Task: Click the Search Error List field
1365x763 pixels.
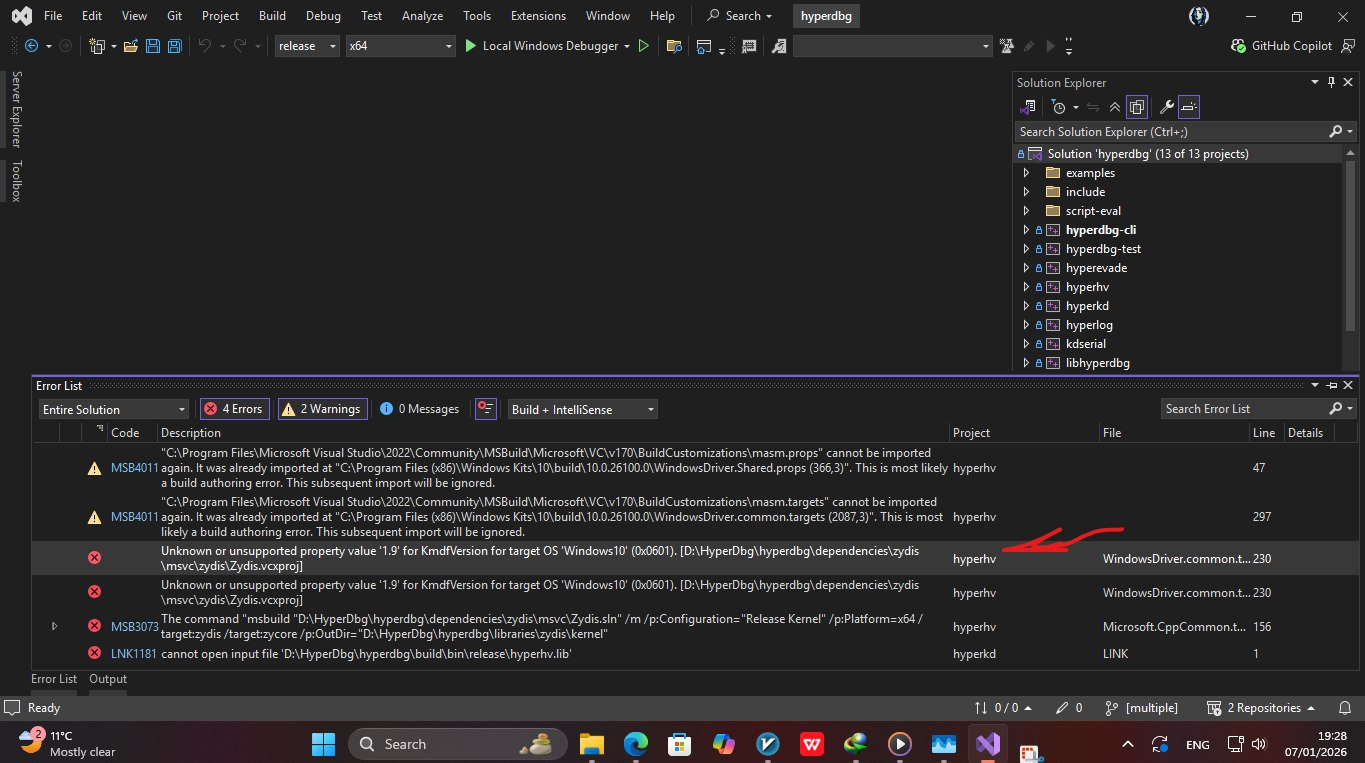Action: coord(1244,409)
